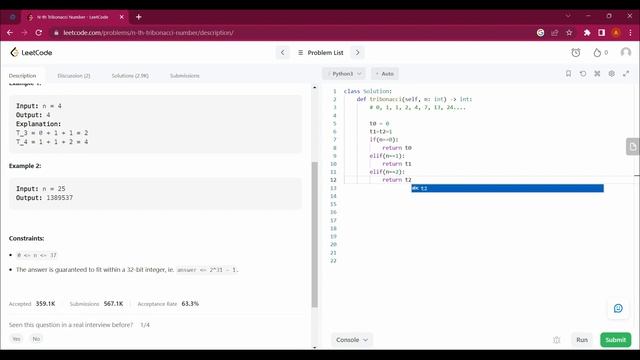
Task: Open the editor settings gear
Action: click(611, 73)
